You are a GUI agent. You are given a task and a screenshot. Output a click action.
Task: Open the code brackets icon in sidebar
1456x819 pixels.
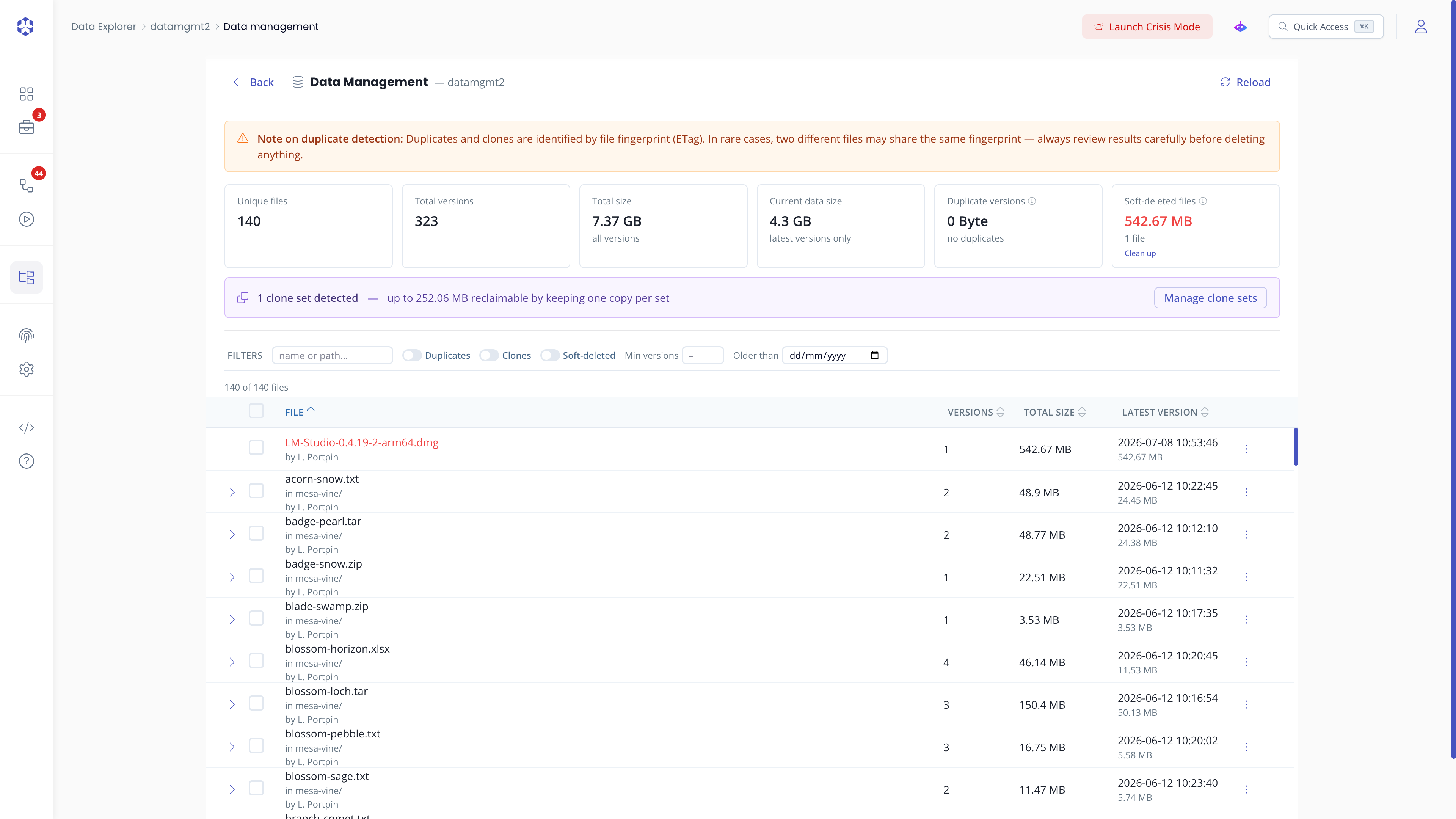(26, 428)
